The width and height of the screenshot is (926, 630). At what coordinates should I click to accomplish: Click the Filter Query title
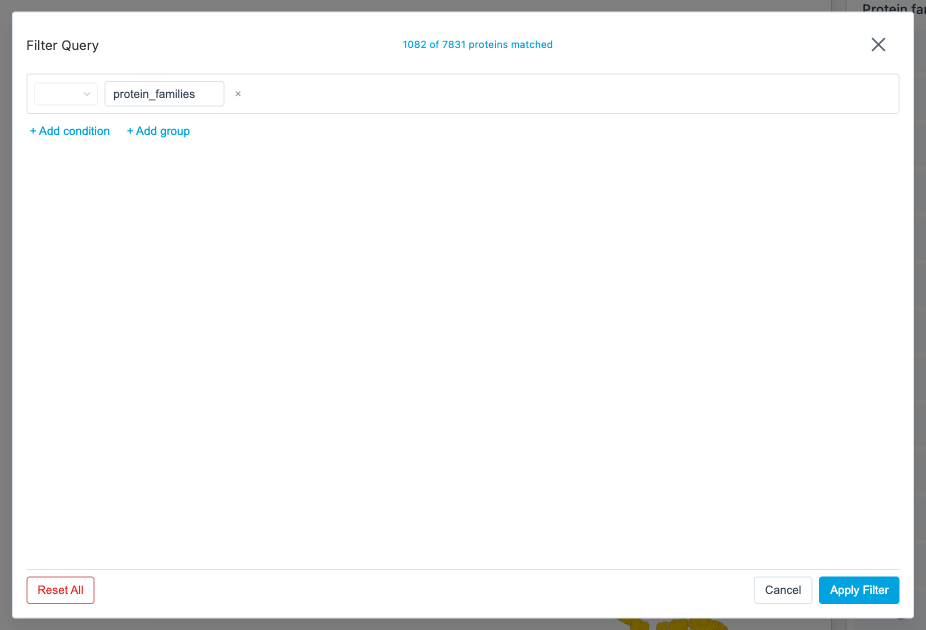63,45
